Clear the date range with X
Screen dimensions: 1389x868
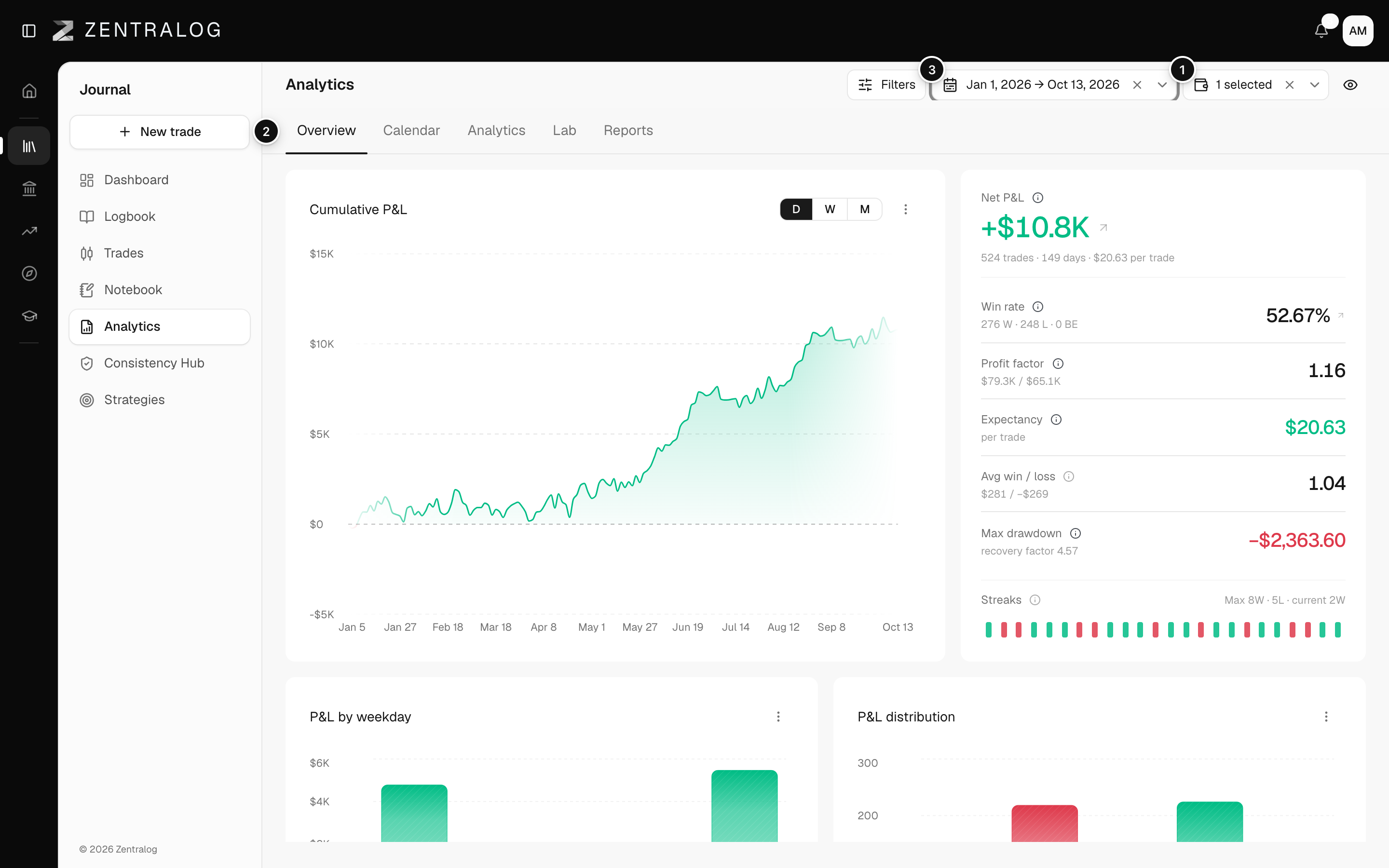1137,85
